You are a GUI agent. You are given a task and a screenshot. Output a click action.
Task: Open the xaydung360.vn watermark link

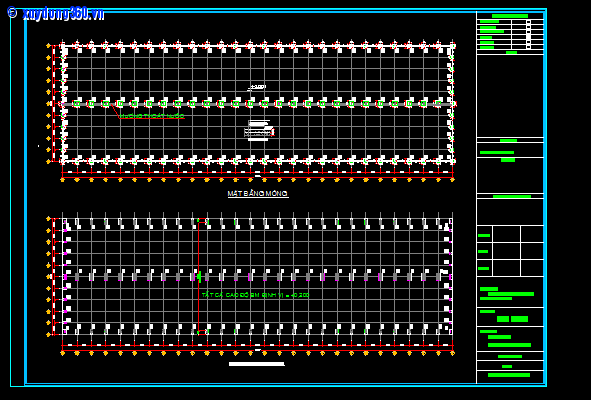pyautogui.click(x=63, y=14)
